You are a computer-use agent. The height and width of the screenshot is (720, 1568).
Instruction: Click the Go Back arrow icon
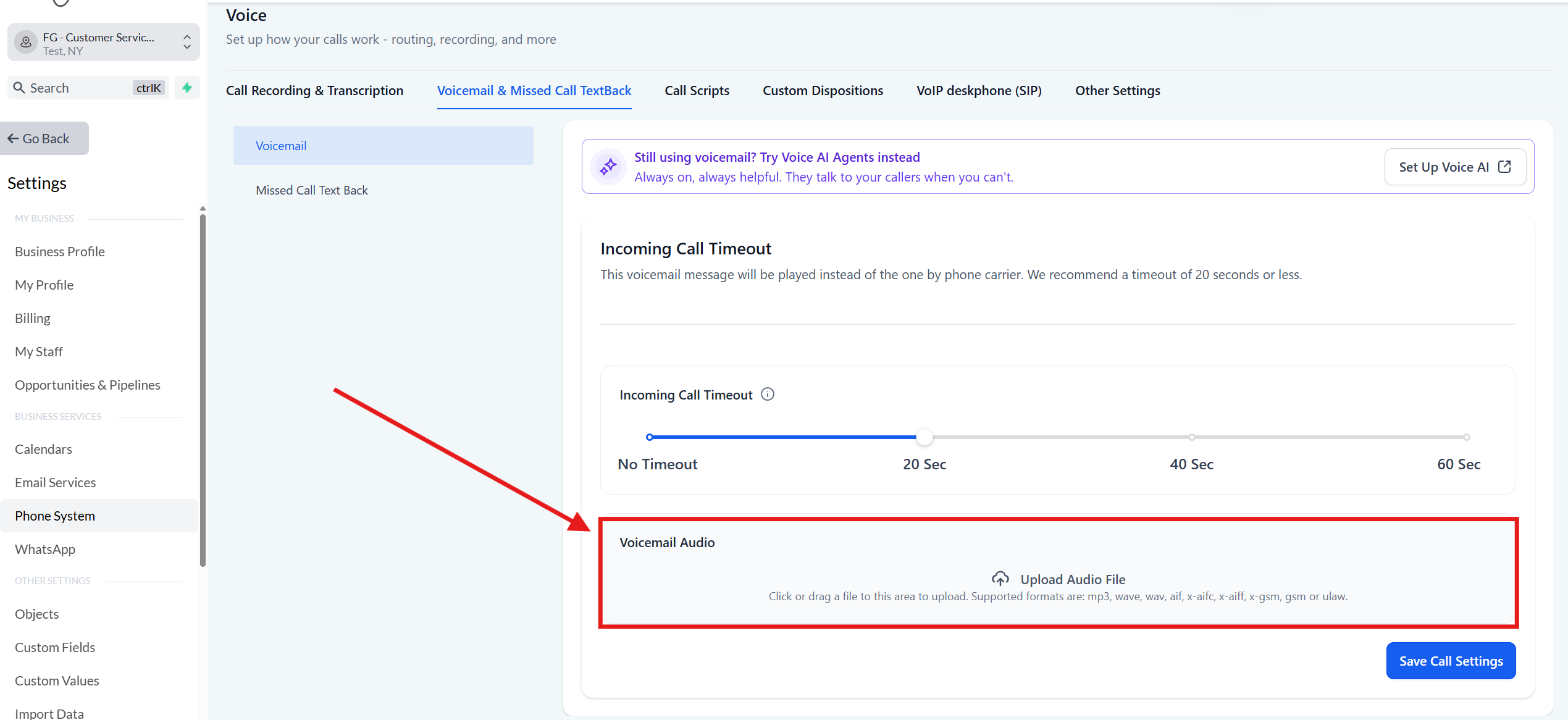coord(13,138)
